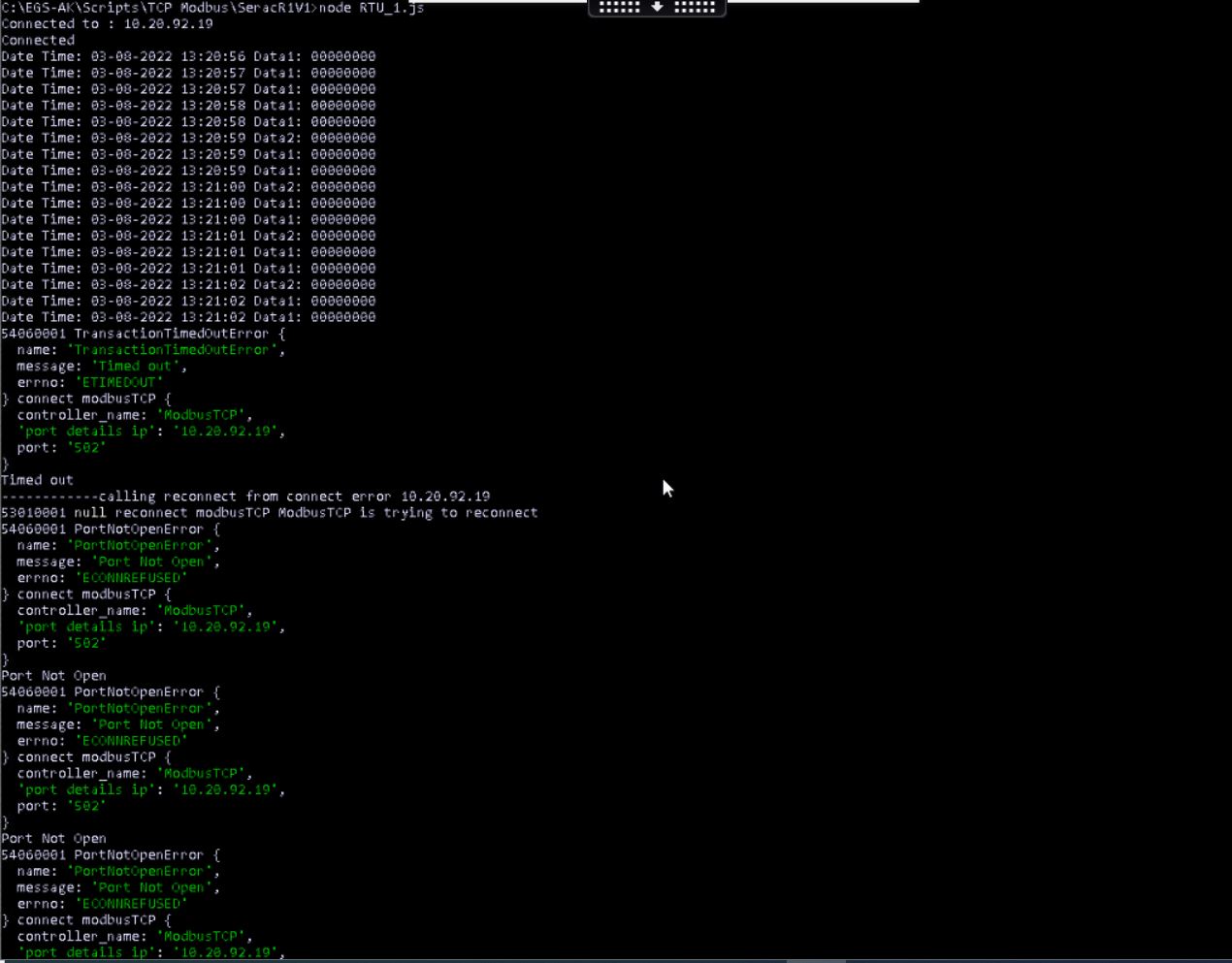Select the log line 13:21:00 Data2

pos(188,187)
